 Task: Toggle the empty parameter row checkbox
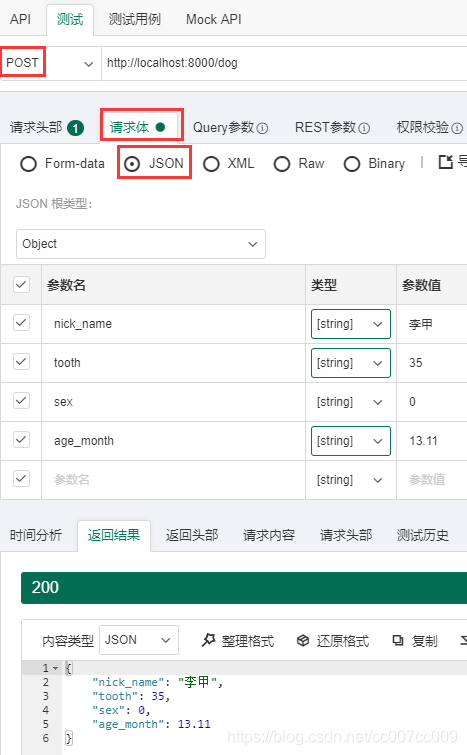(x=21, y=479)
